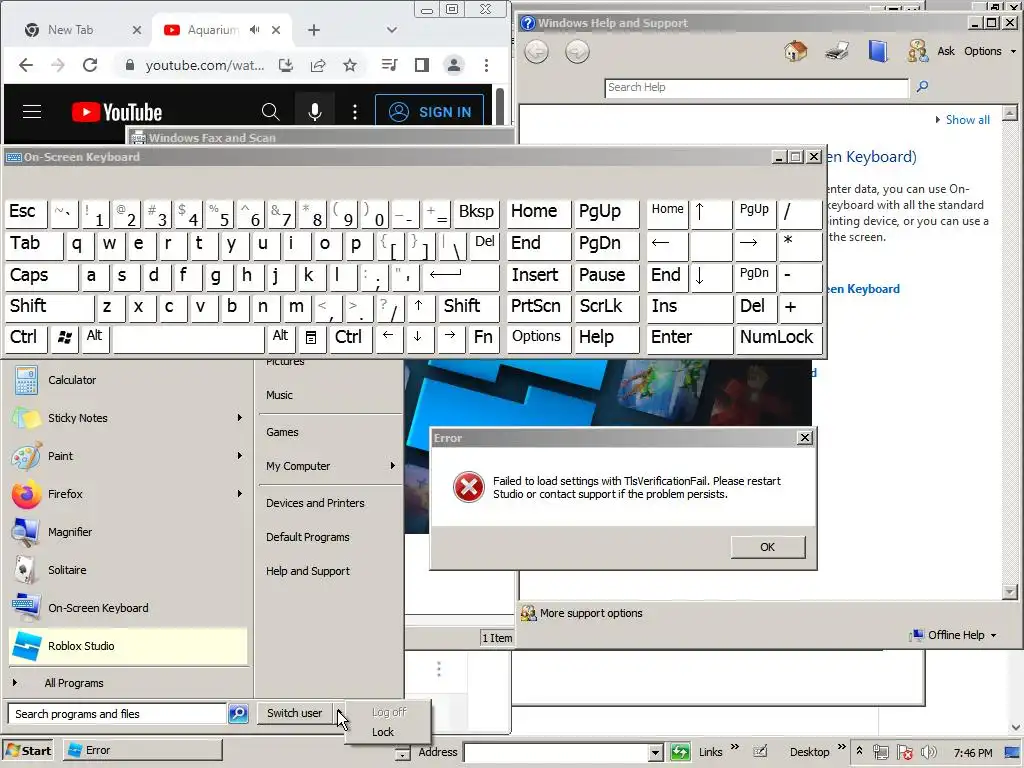This screenshot has width=1024, height=768.
Task: Go to Help and Support home icon
Action: point(795,50)
